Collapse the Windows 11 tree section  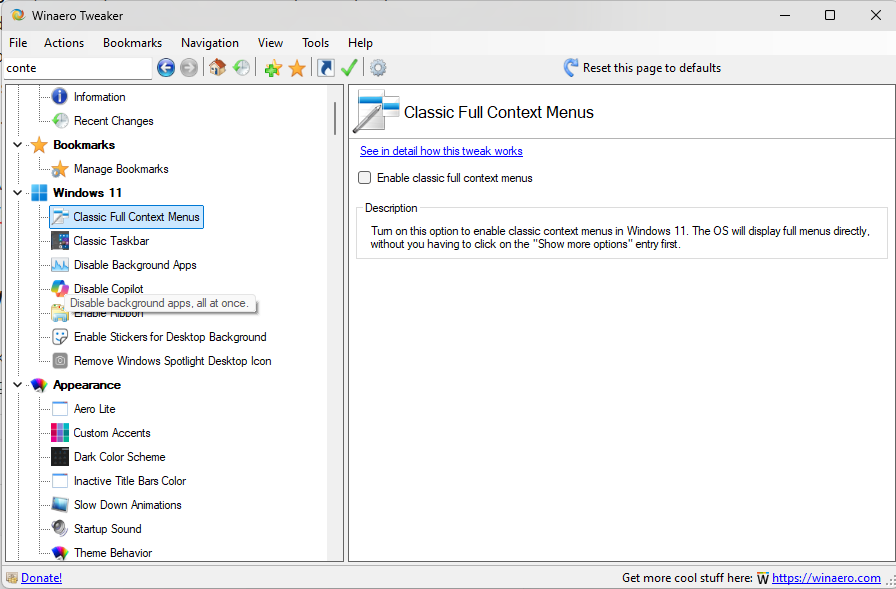18,193
